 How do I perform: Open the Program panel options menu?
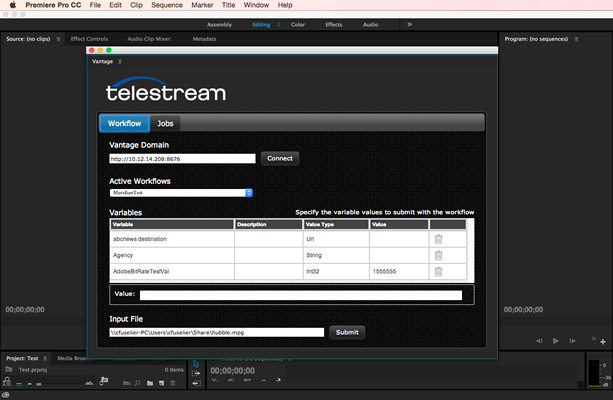(x=576, y=39)
